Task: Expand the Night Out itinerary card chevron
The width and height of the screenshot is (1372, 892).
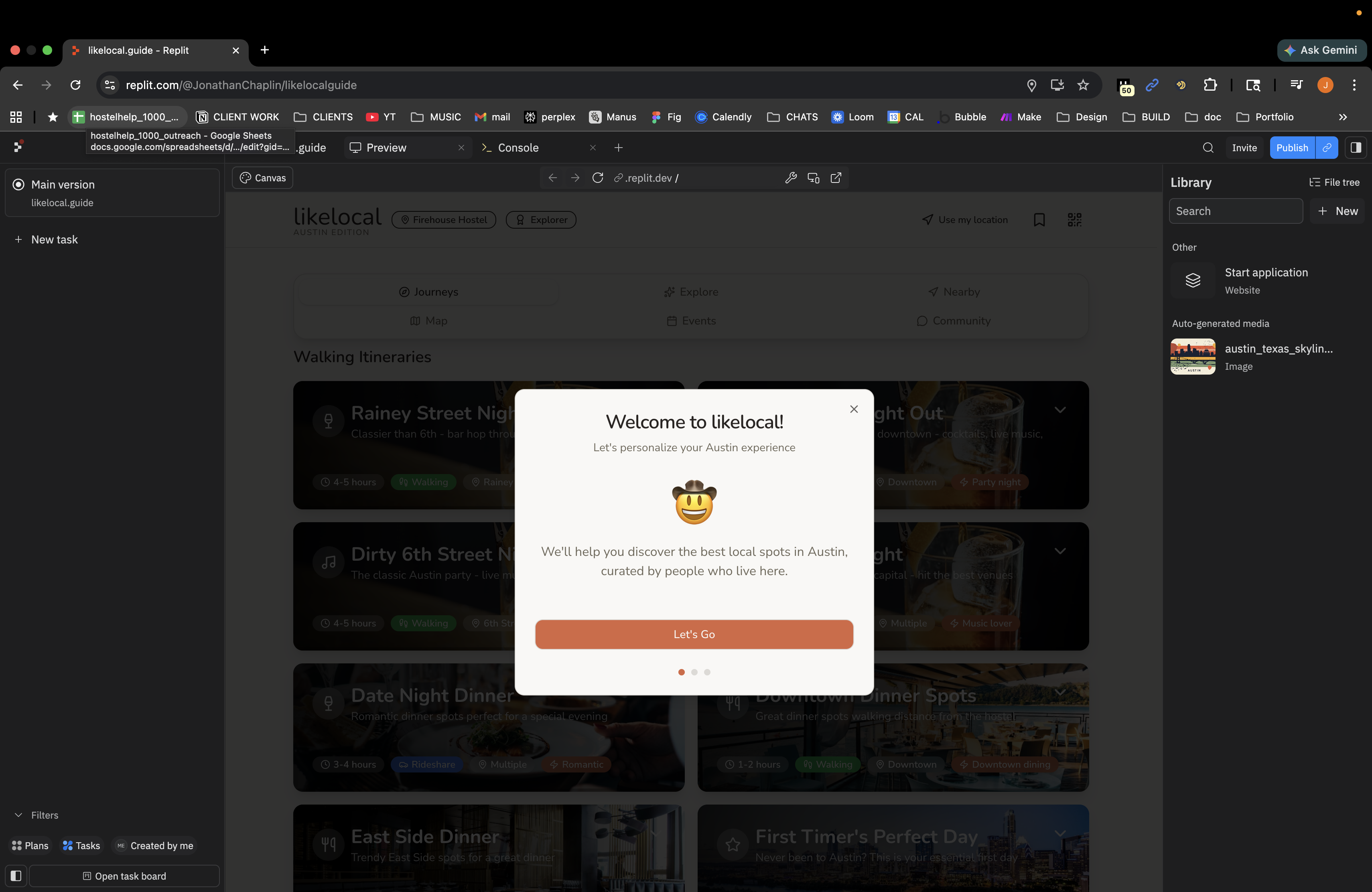Action: pyautogui.click(x=1059, y=410)
